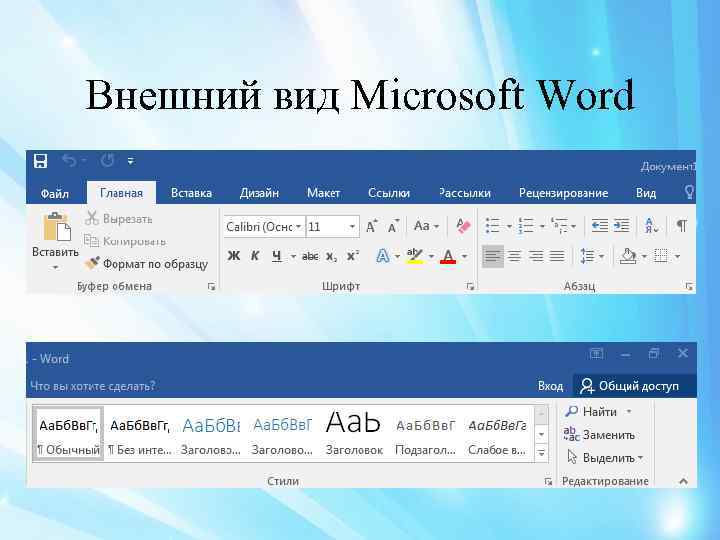This screenshot has height=540, width=720.
Task: Click line spacing icon
Action: pyautogui.click(x=588, y=256)
